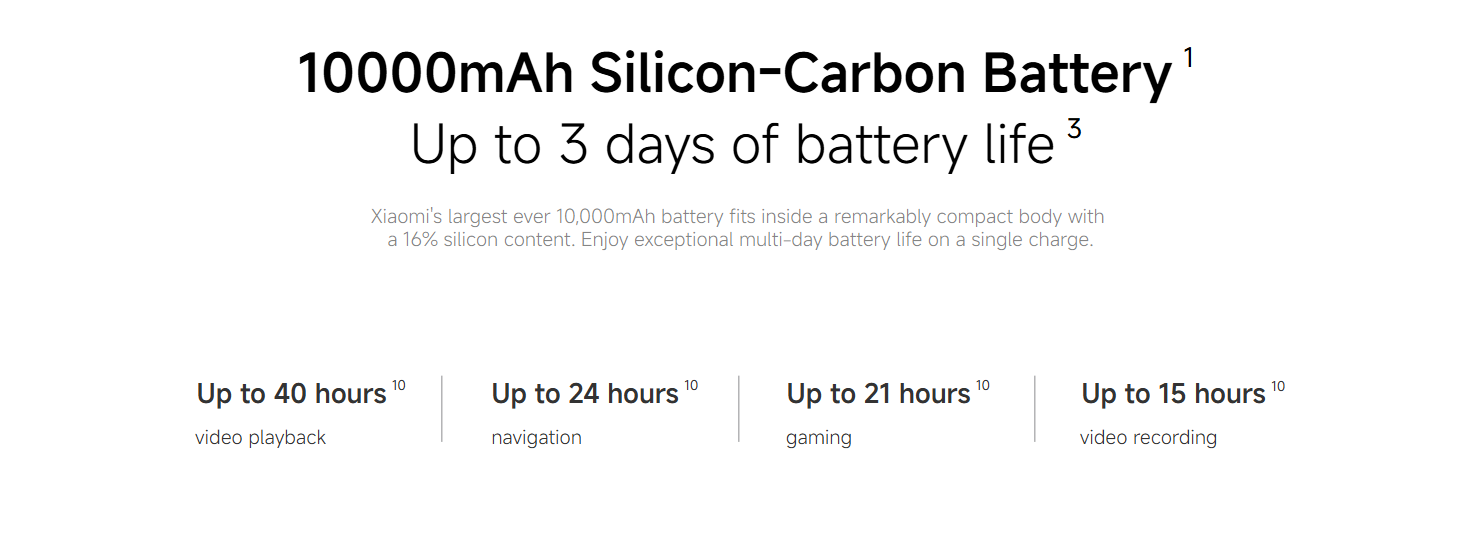Open footnote 10 next to 15 hours
Screen dimensions: 1458x546
point(1277,386)
